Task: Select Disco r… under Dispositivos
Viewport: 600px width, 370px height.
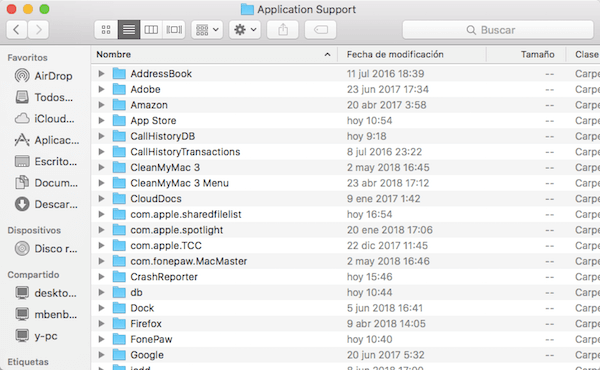Action: pyautogui.click(x=46, y=249)
